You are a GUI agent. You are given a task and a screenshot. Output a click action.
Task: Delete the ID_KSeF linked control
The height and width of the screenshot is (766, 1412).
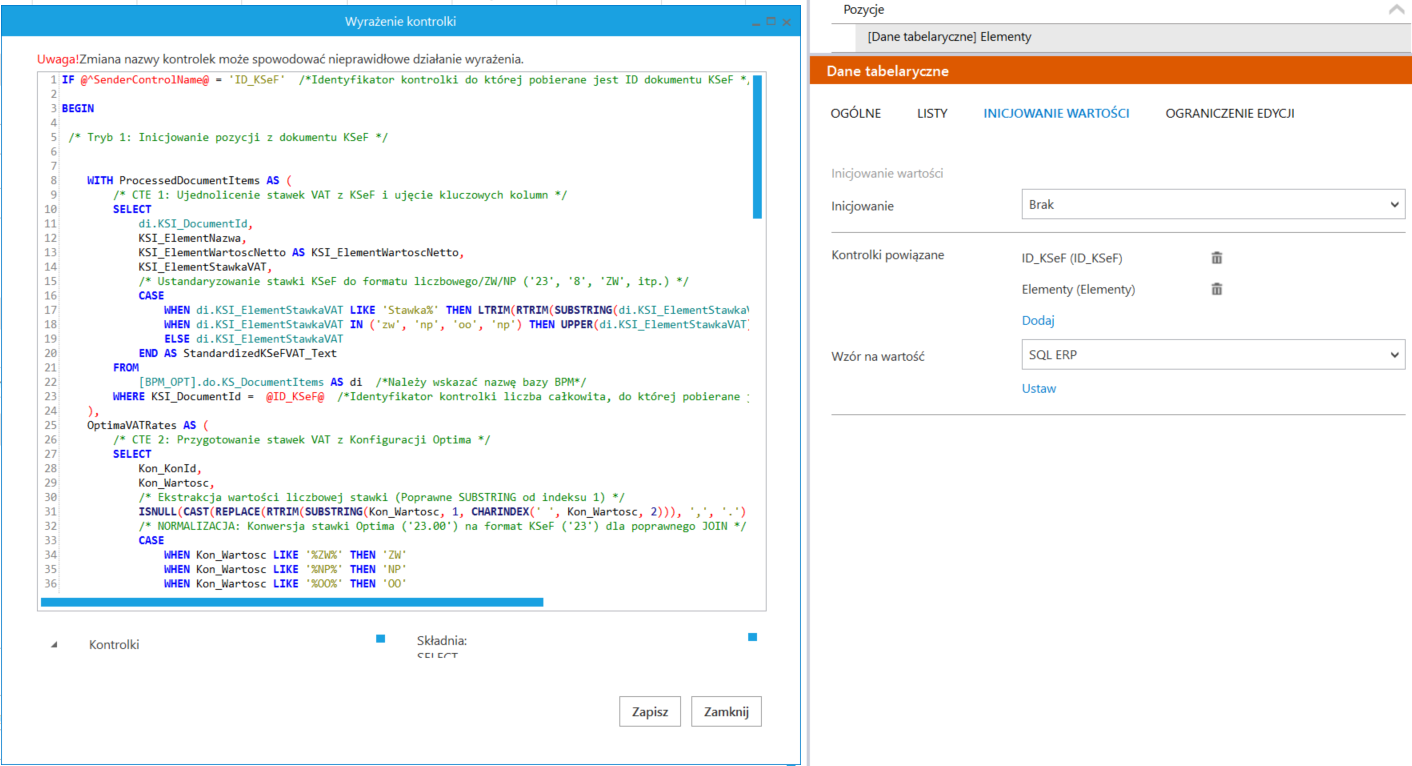coord(1217,258)
